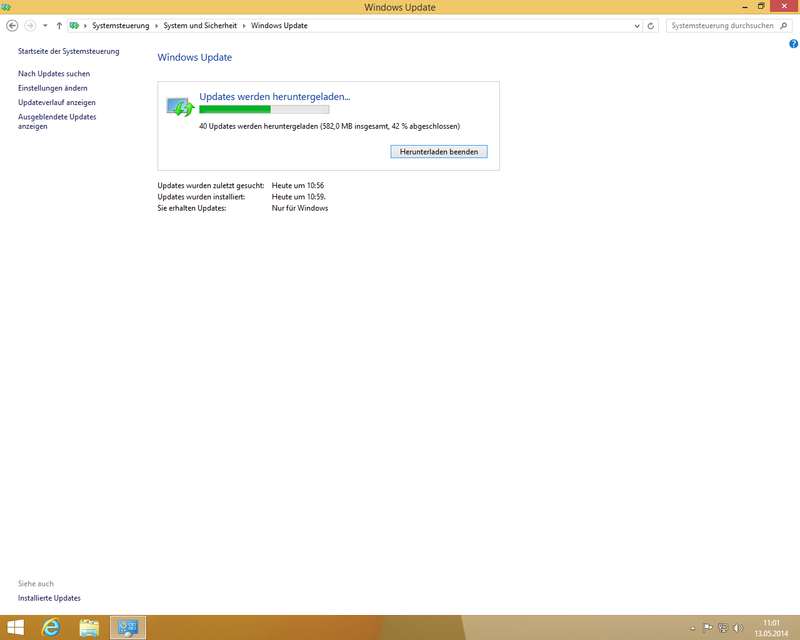800x640 pixels.
Task: Click the 'Heute um 10:56' value
Action: pyautogui.click(x=297, y=185)
